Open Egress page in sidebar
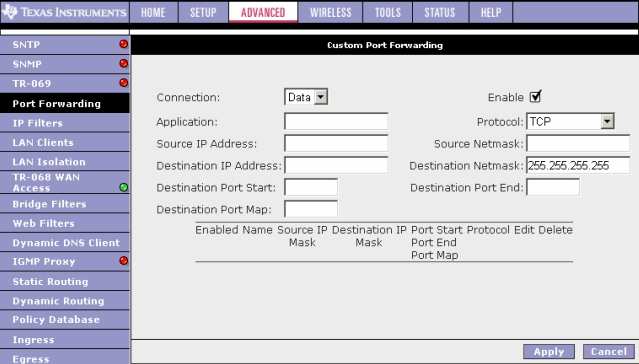Viewport: 639px width, 364px height. (64, 357)
